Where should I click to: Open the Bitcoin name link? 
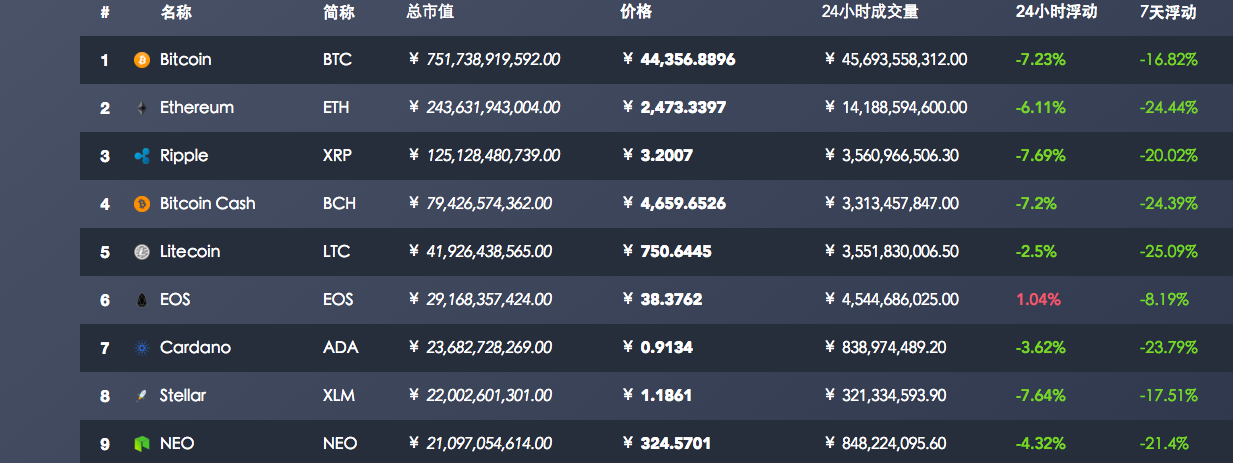click(186, 60)
